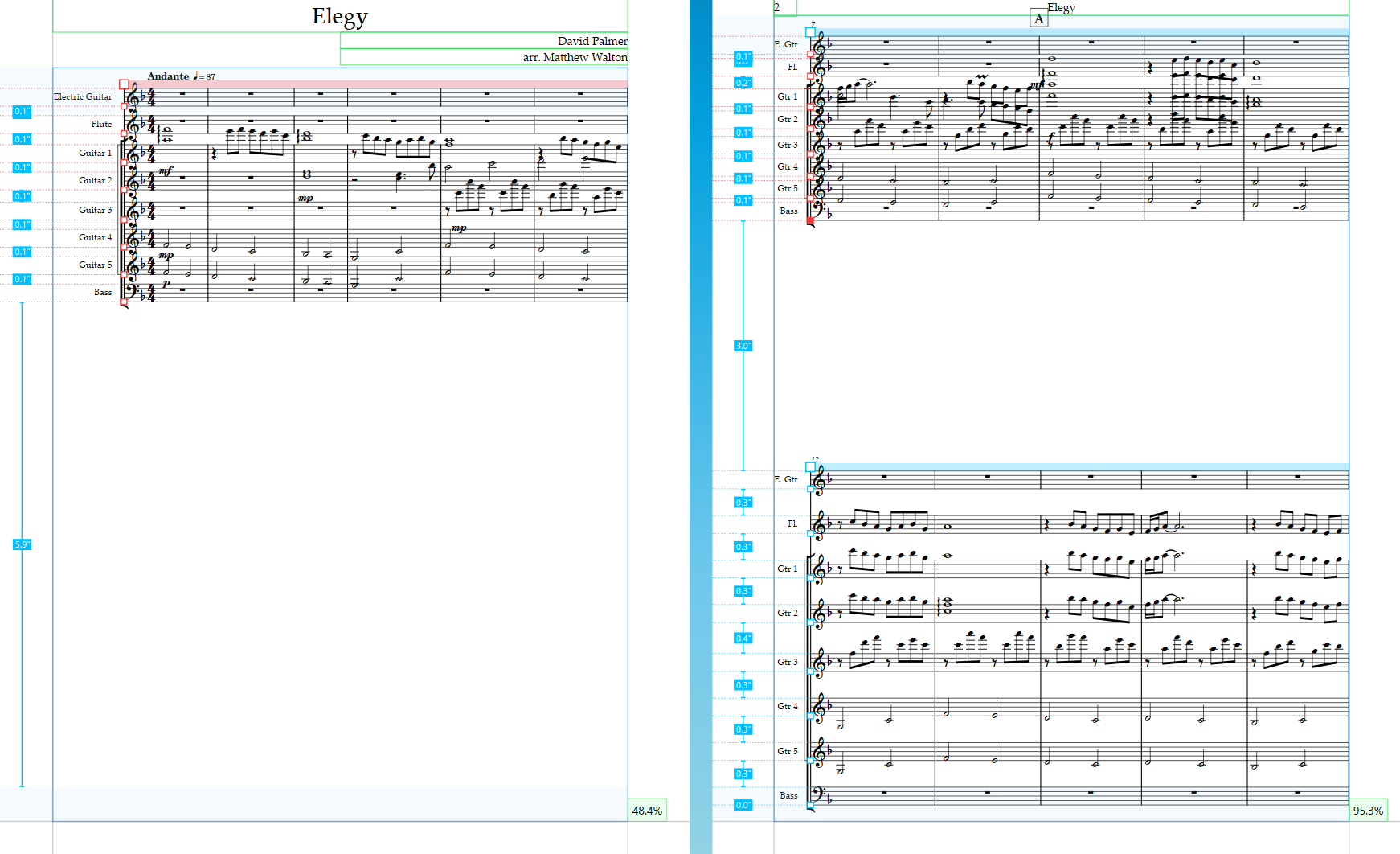Click the "Guitar 3" staff label

95,210
